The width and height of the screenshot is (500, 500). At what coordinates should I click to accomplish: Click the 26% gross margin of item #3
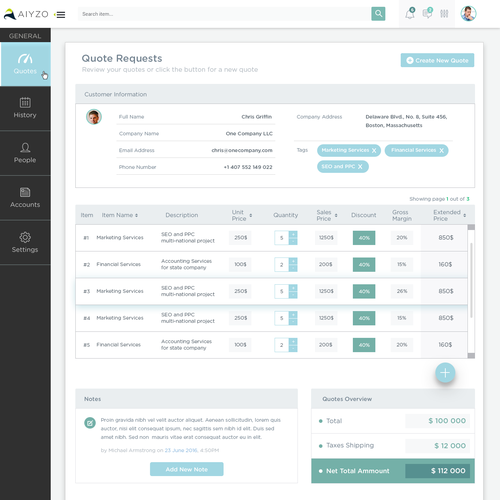click(x=402, y=291)
